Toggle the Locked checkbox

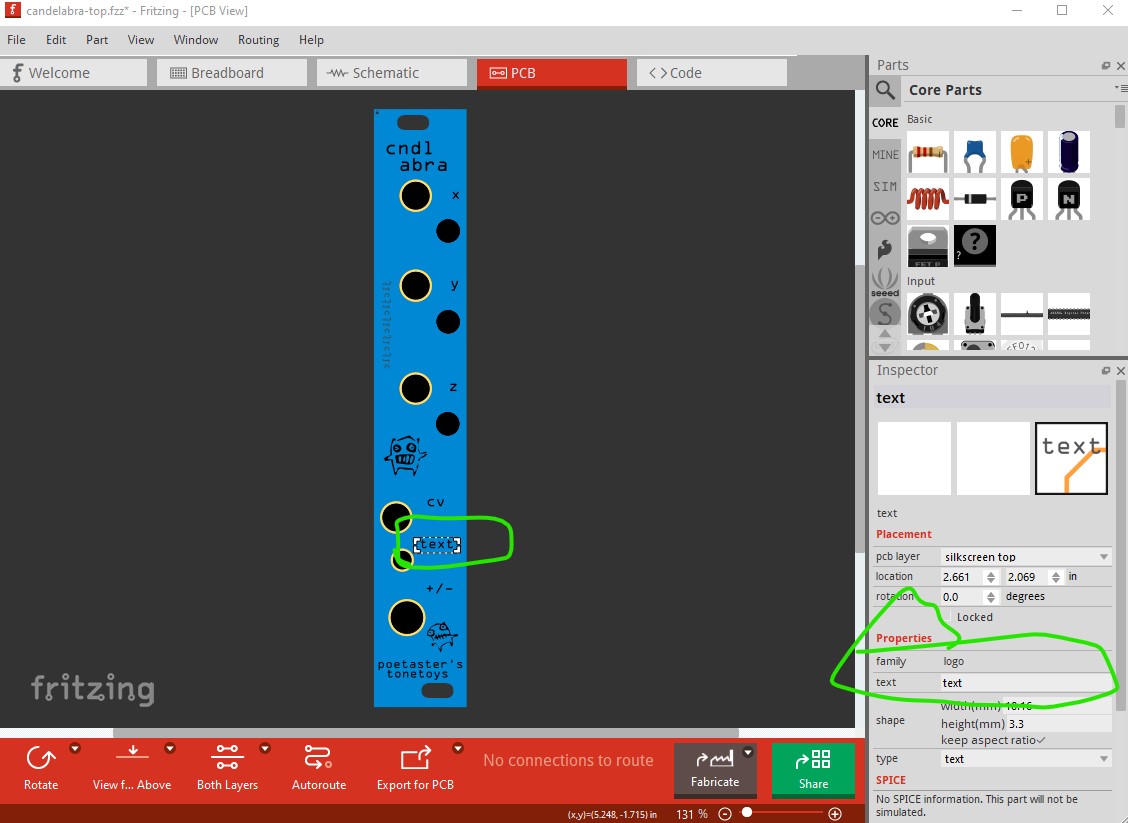coord(947,617)
